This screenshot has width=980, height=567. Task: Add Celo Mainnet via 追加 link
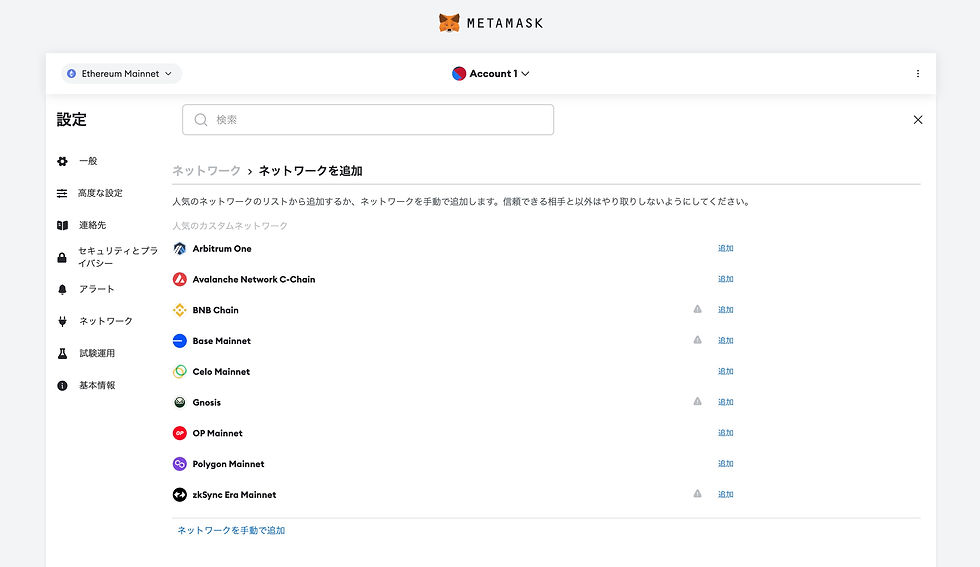(725, 371)
